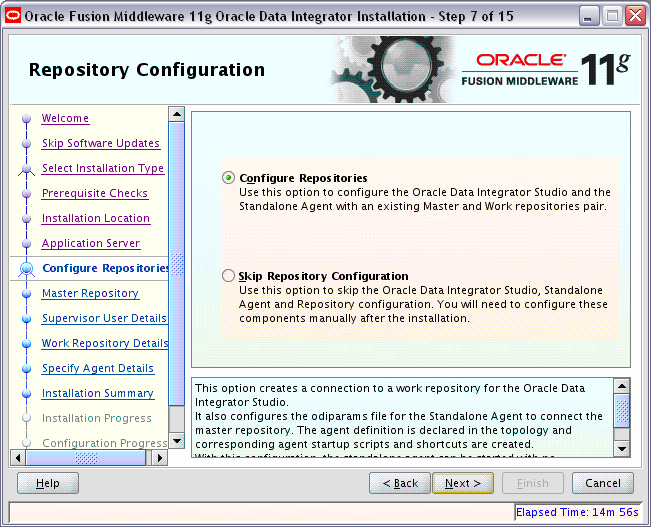The width and height of the screenshot is (651, 527).
Task: Open the Installation Summary step
Action: click(x=98, y=393)
